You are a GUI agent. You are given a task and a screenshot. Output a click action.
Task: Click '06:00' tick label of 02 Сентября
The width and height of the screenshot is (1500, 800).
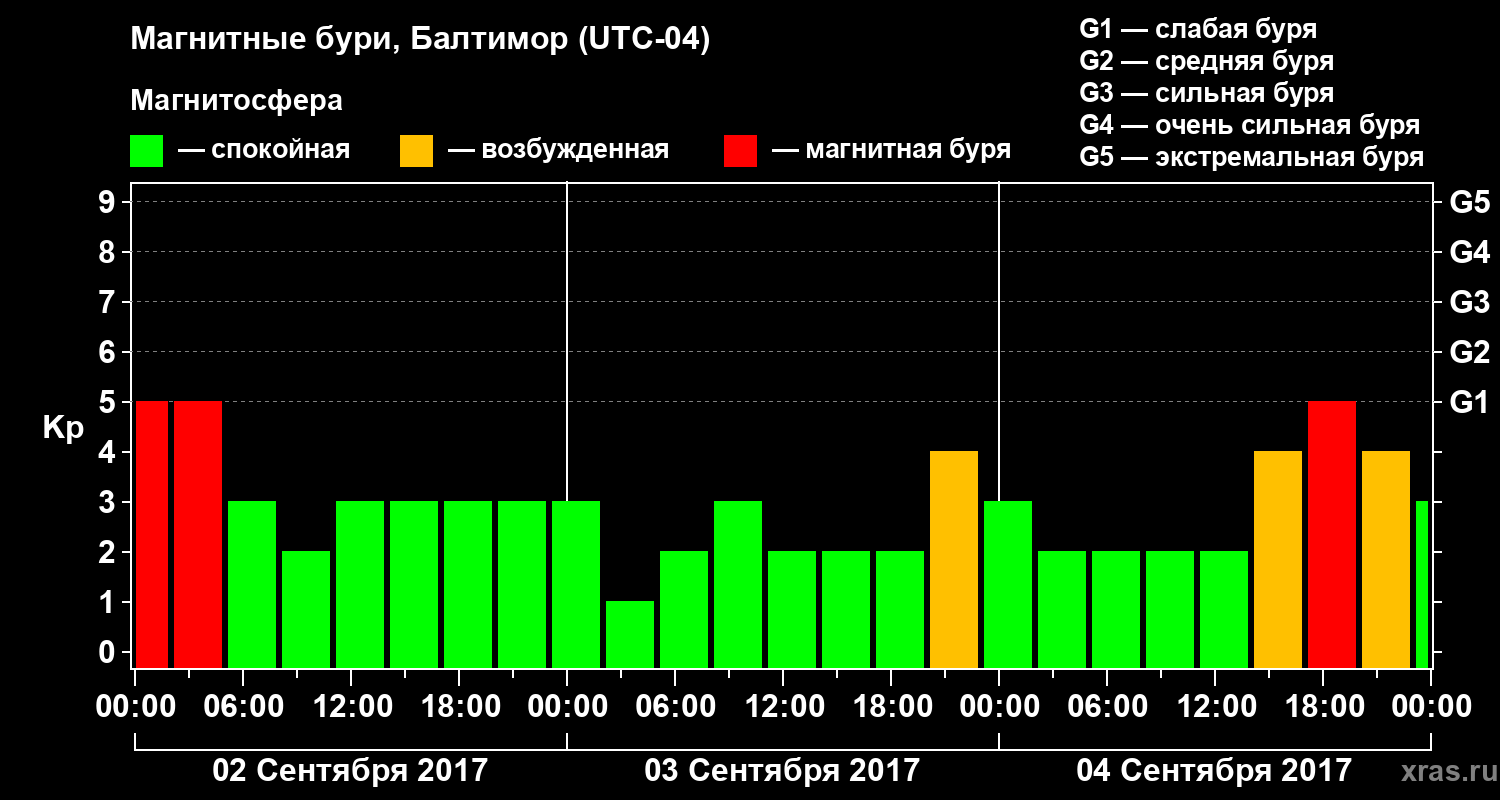point(243,707)
